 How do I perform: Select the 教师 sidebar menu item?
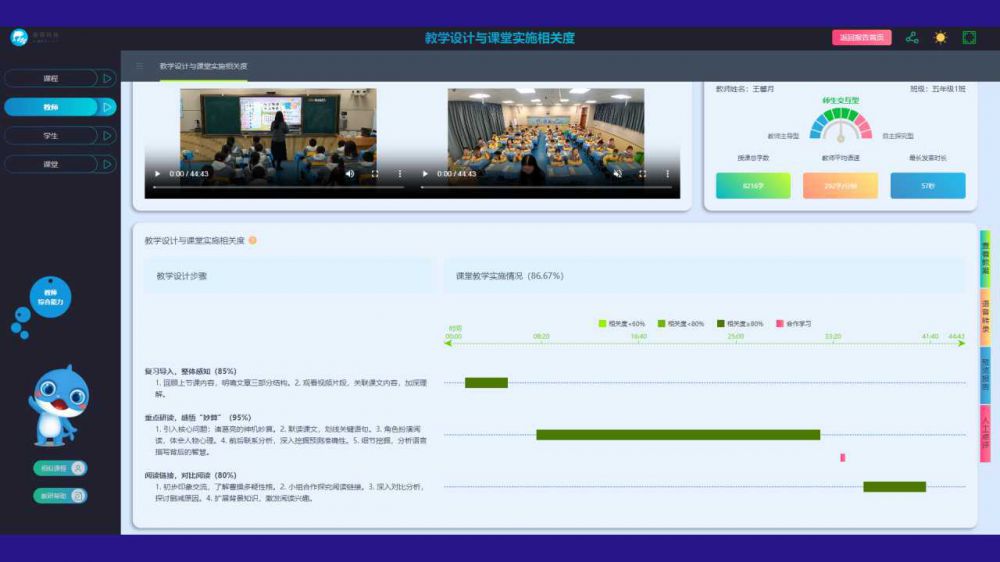point(51,107)
